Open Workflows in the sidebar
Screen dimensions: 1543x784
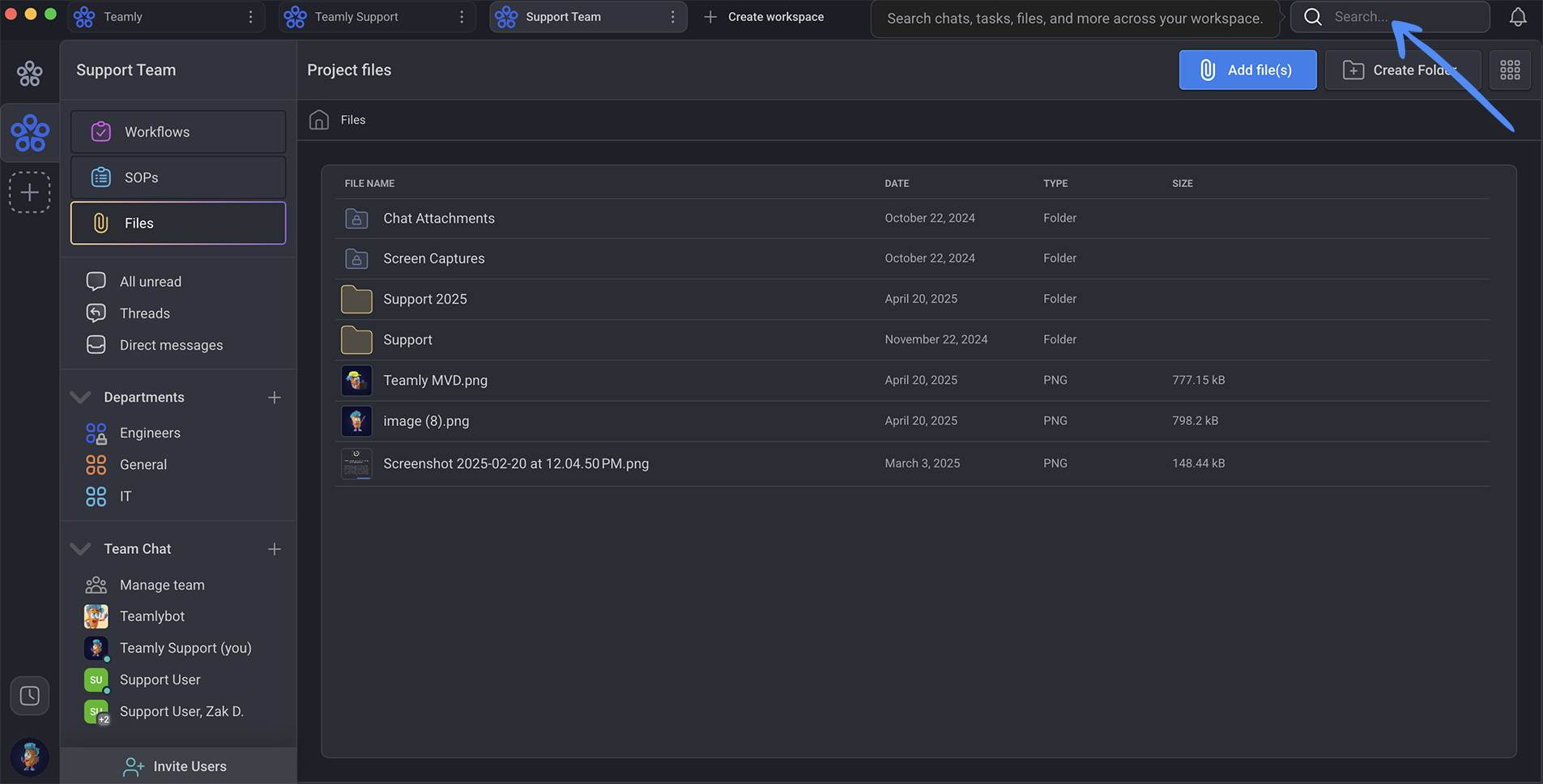[178, 132]
